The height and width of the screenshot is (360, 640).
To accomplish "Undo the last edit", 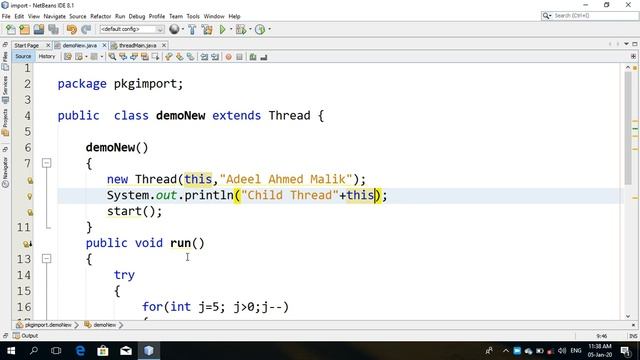I will coord(72,29).
